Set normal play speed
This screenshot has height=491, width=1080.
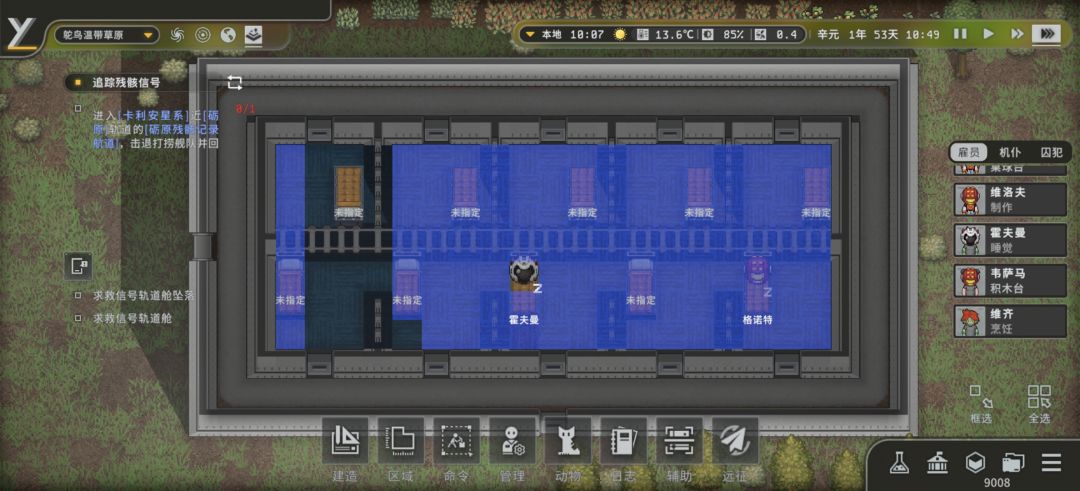[x=988, y=34]
